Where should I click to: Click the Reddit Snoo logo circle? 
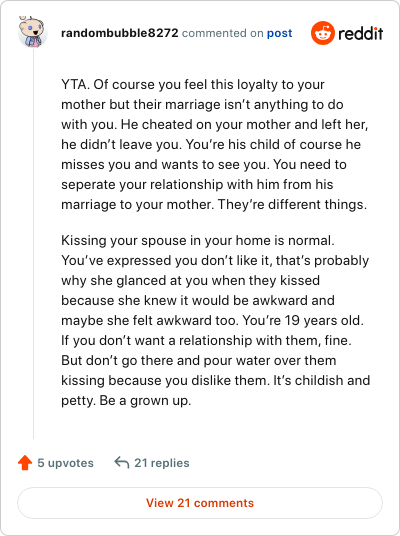(322, 33)
